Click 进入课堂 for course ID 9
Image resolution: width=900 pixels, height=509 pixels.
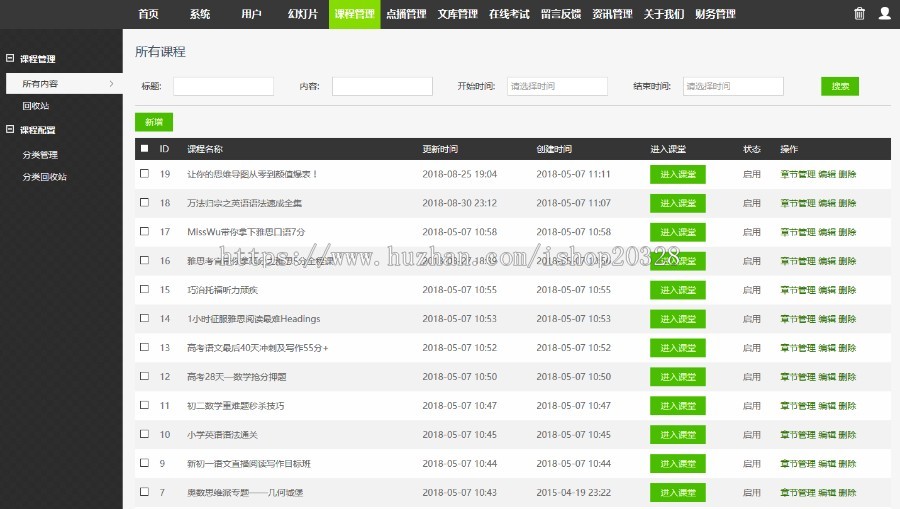point(677,464)
